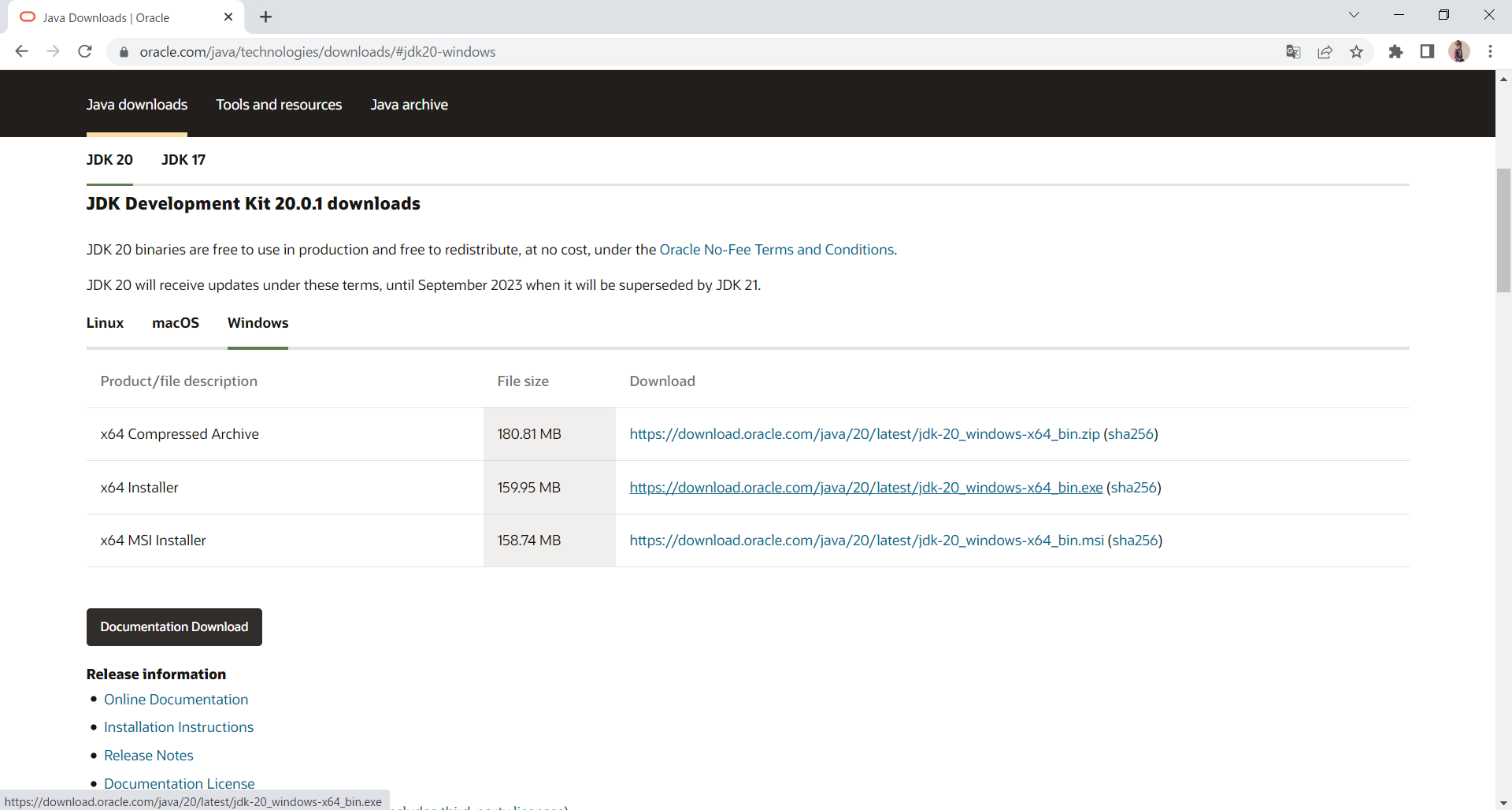The height and width of the screenshot is (810, 1512).
Task: Bookmark this page with the star icon
Action: tap(1356, 52)
